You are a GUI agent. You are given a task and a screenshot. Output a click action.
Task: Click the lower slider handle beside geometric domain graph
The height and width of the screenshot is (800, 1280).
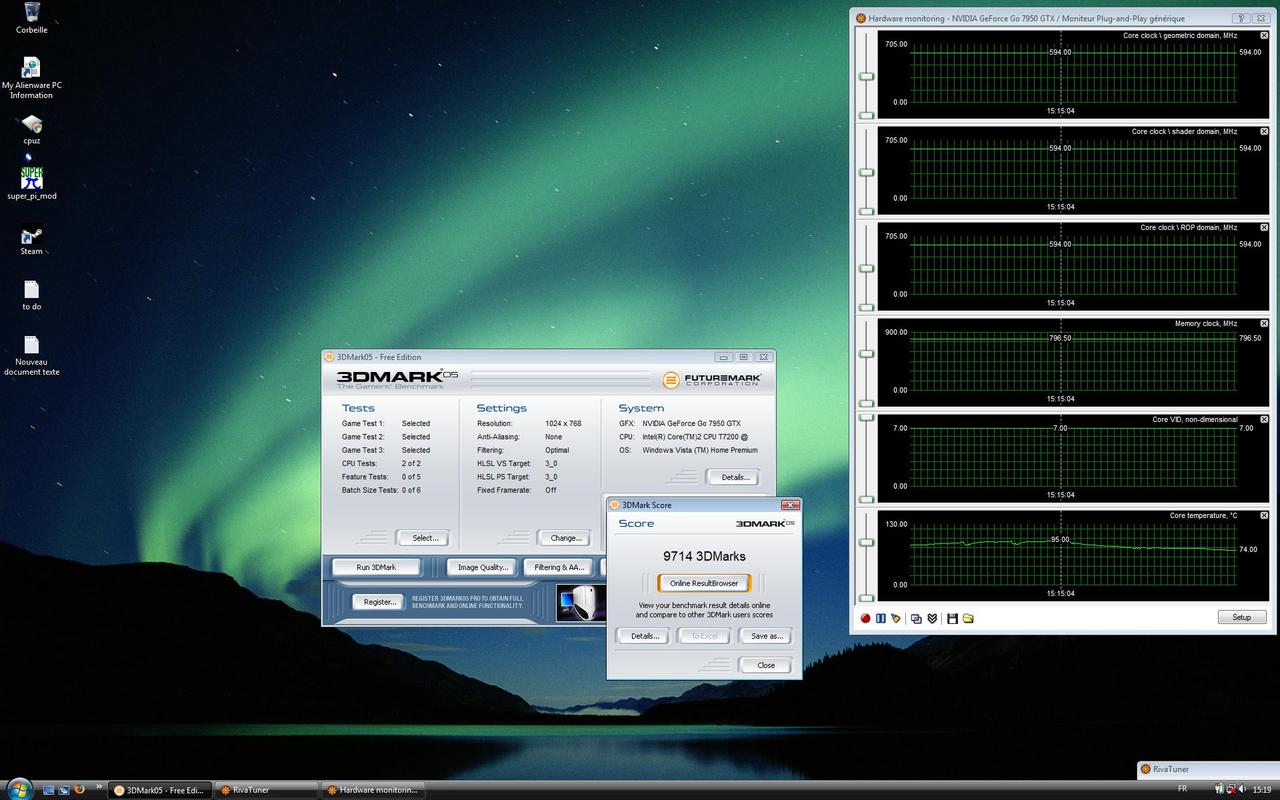(867, 115)
